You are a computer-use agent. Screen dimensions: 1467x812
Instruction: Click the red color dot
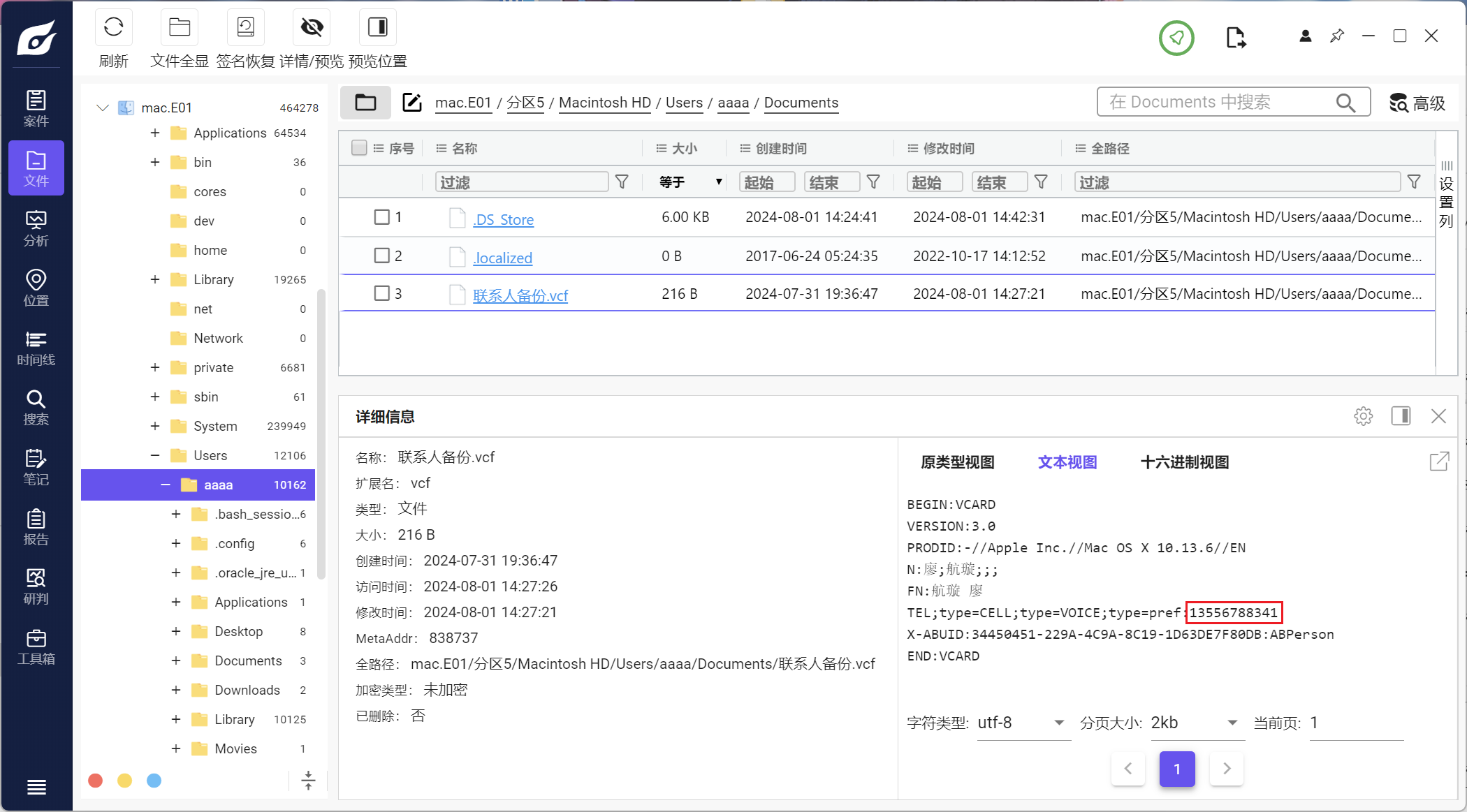tap(96, 781)
